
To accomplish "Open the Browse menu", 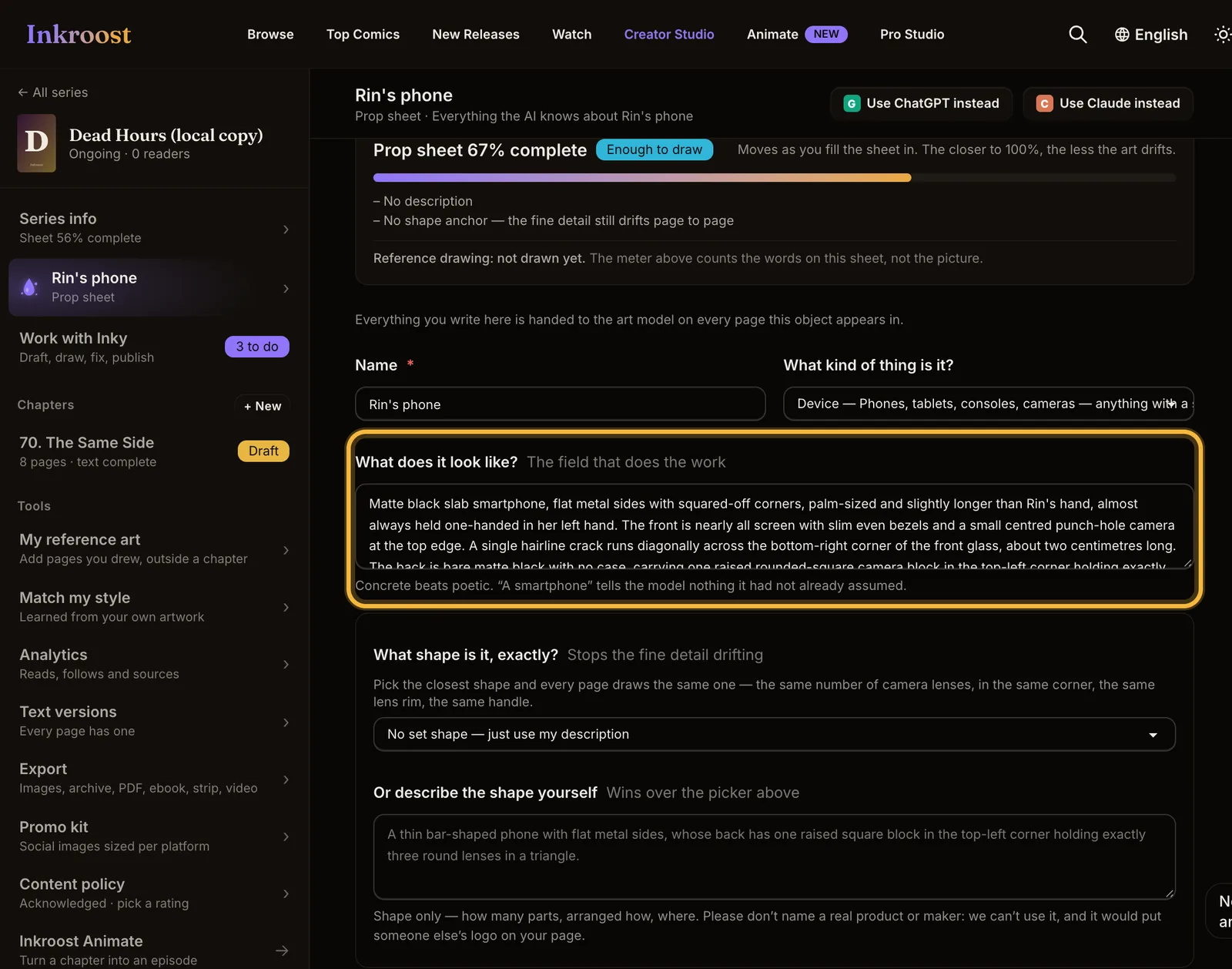I will pos(270,34).
